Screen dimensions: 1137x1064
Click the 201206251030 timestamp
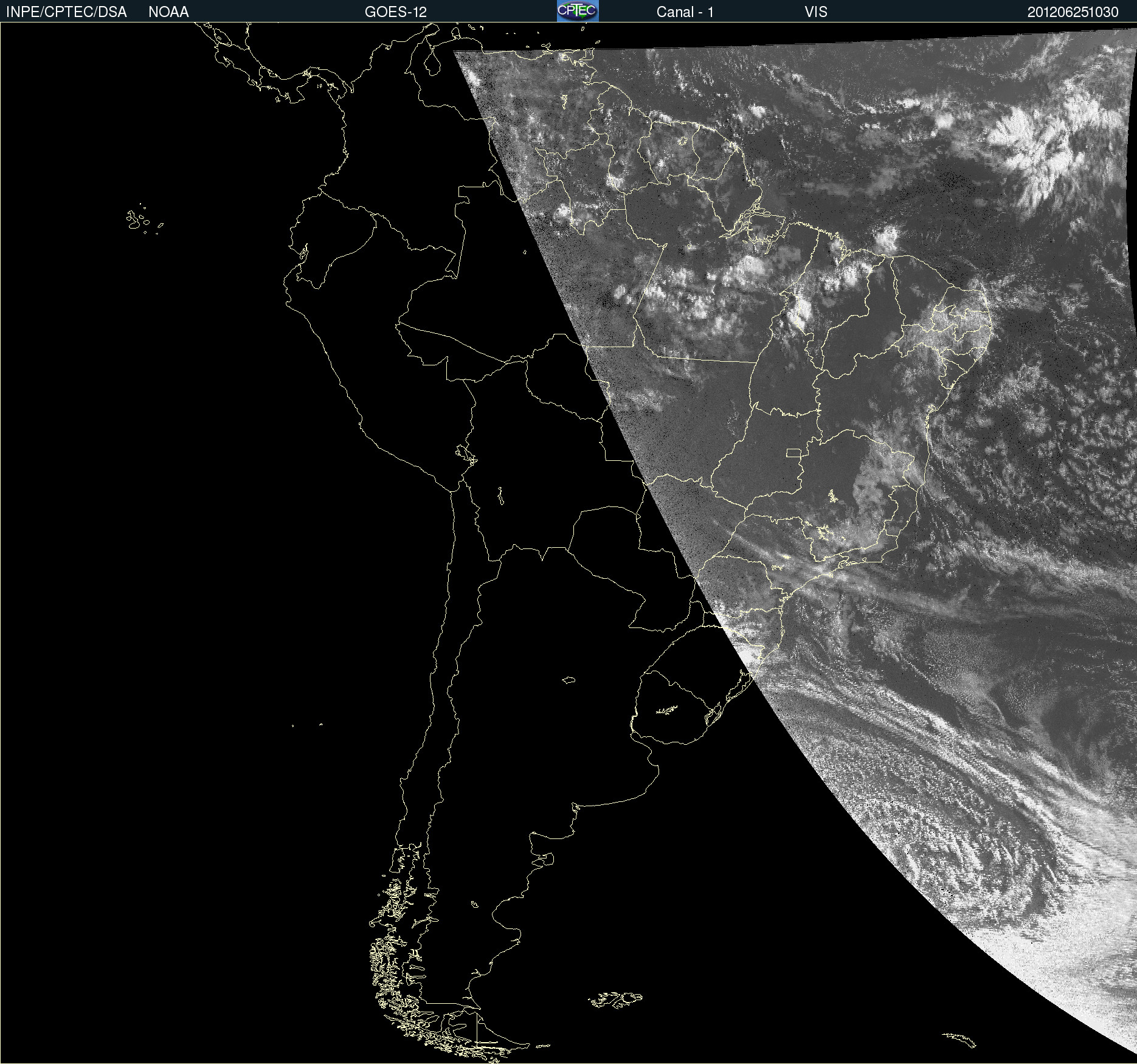(1073, 12)
